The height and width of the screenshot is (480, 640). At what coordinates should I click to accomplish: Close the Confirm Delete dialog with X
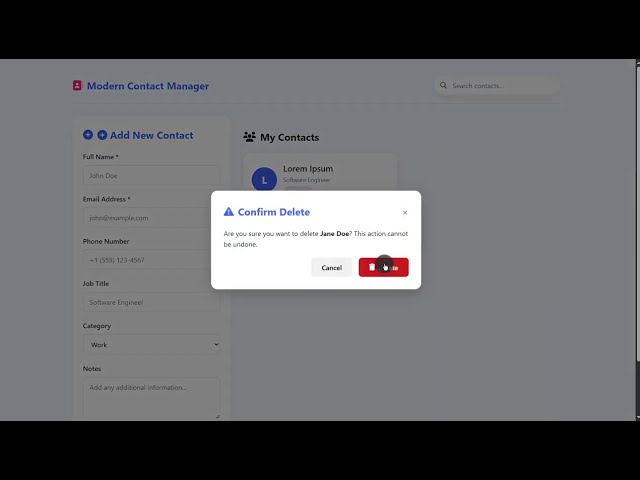[405, 213]
